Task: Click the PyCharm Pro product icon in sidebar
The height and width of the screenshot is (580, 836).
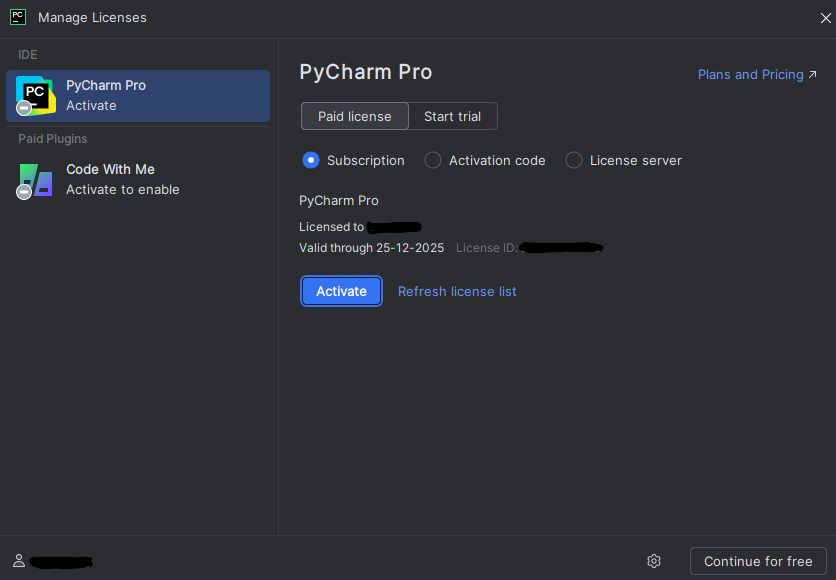Action: pos(35,95)
